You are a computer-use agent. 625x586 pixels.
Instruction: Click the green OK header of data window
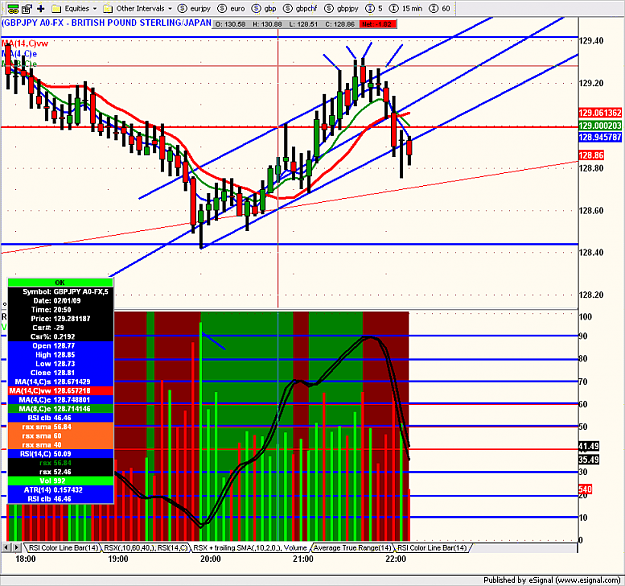pos(61,282)
